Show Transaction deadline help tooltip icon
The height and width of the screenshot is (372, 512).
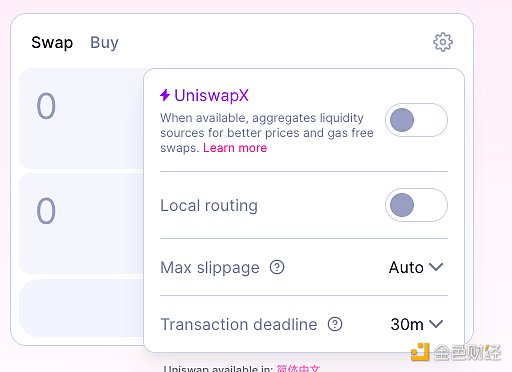[x=335, y=324]
